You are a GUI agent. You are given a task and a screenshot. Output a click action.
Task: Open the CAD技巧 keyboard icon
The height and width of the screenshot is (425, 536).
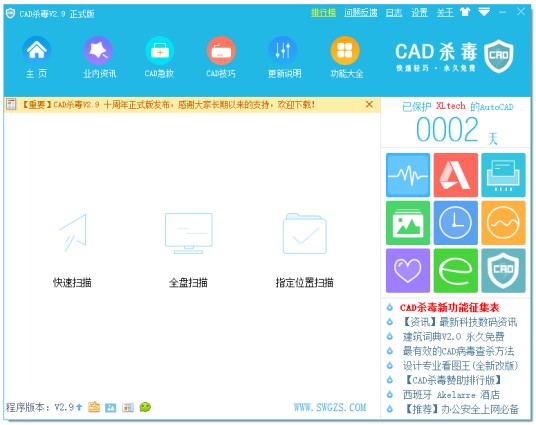click(221, 51)
